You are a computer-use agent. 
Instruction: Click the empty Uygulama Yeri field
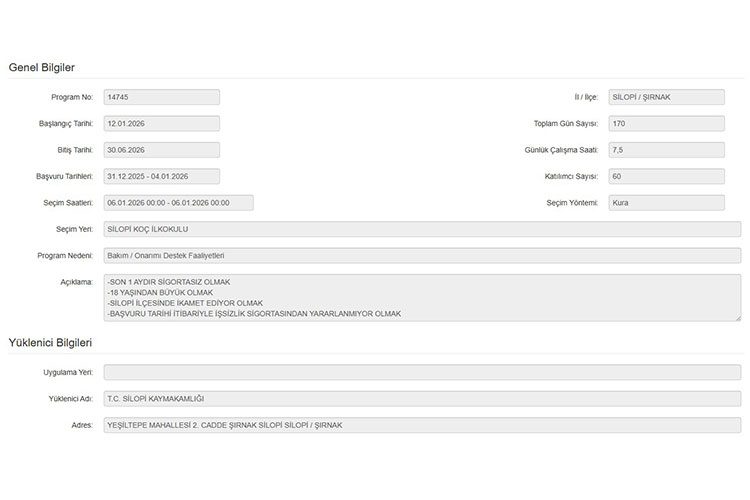421,372
